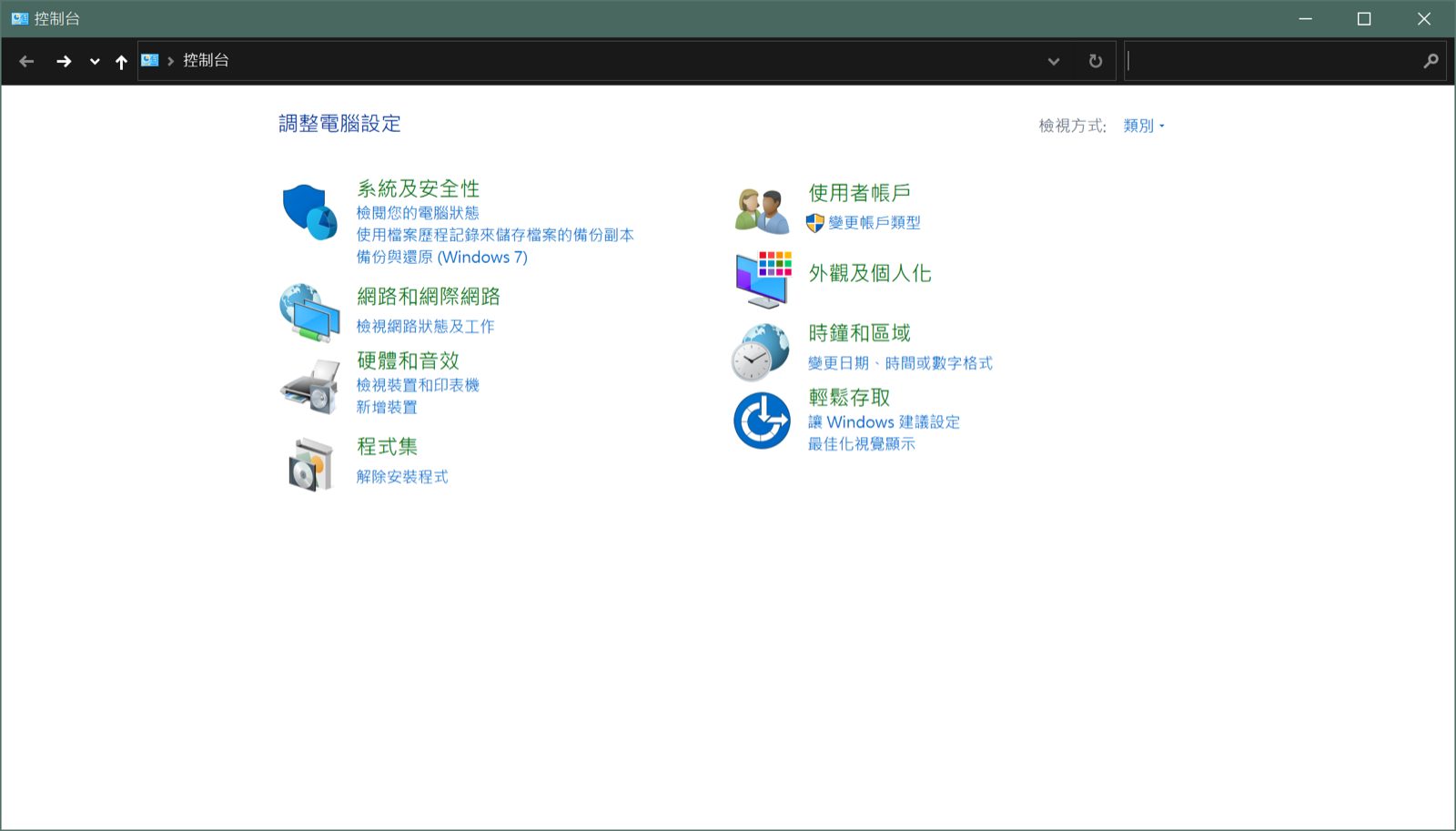Image resolution: width=1456 pixels, height=831 pixels.
Task: Click 最佳化視覺顯示 link
Action: (x=862, y=444)
